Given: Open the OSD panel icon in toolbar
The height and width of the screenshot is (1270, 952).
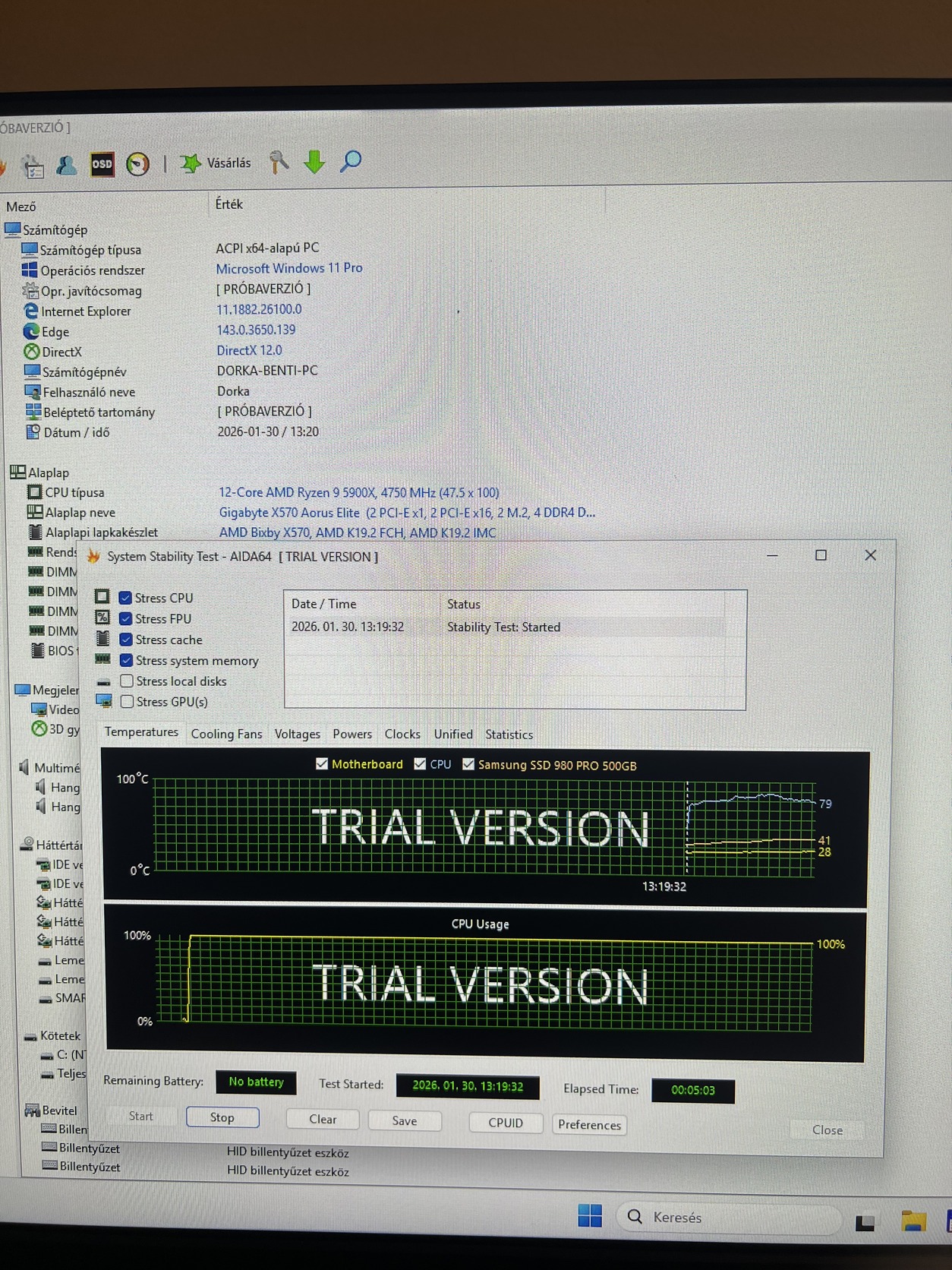Looking at the screenshot, I should click(x=102, y=164).
